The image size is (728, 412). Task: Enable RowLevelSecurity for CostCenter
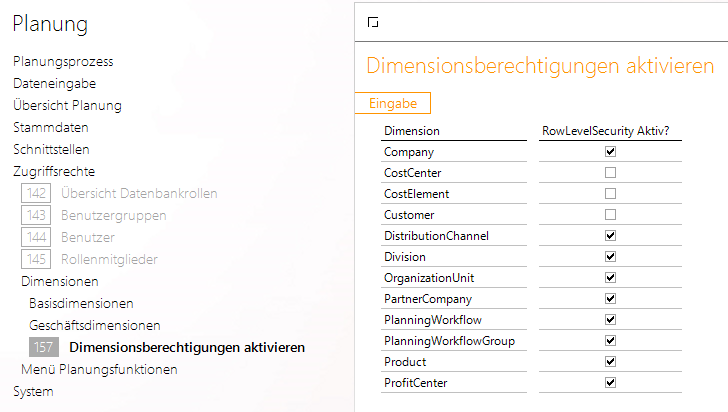610,173
